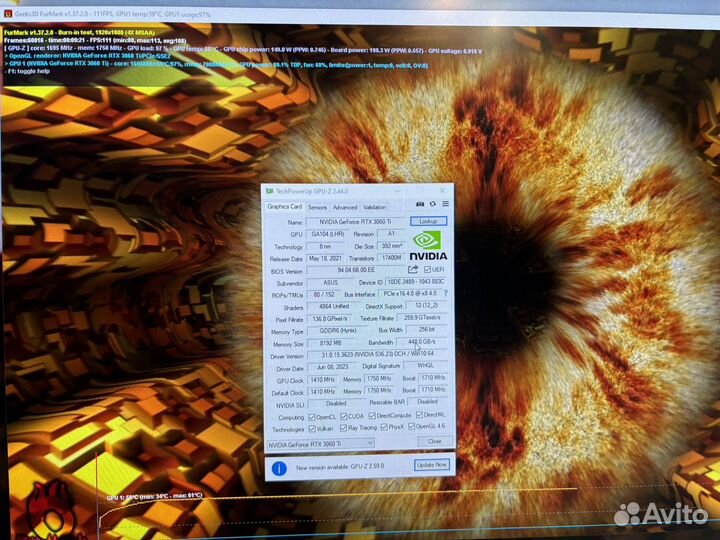The width and height of the screenshot is (720, 540).
Task: Click the Update Now button
Action: 432,465
